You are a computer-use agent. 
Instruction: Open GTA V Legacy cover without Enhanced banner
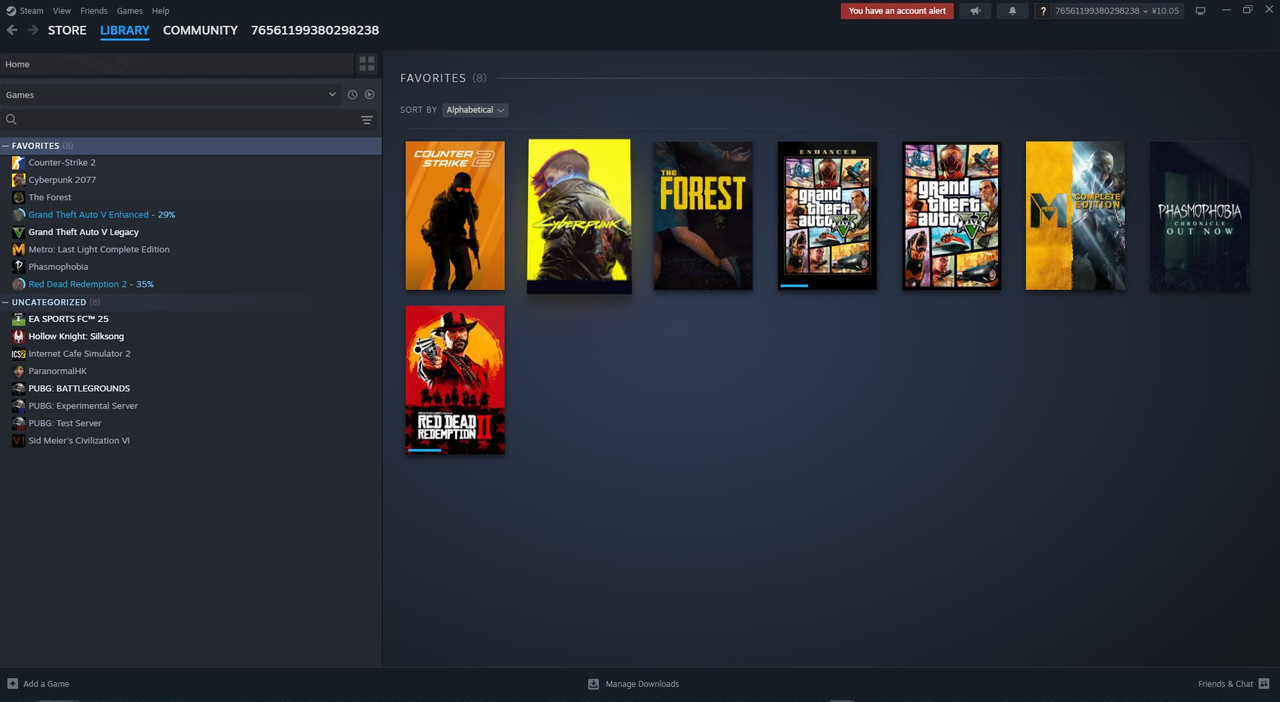pyautogui.click(x=951, y=216)
